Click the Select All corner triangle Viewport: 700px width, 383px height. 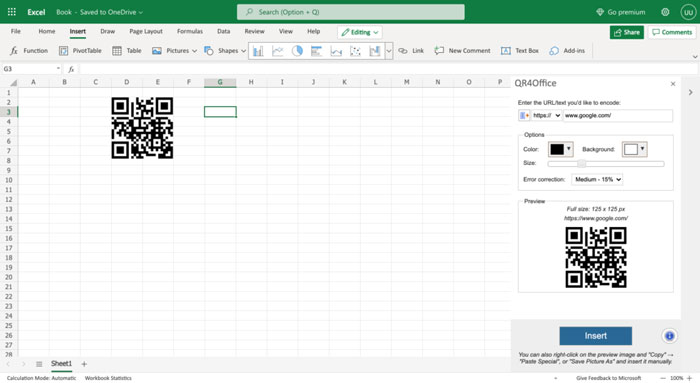(x=13, y=83)
